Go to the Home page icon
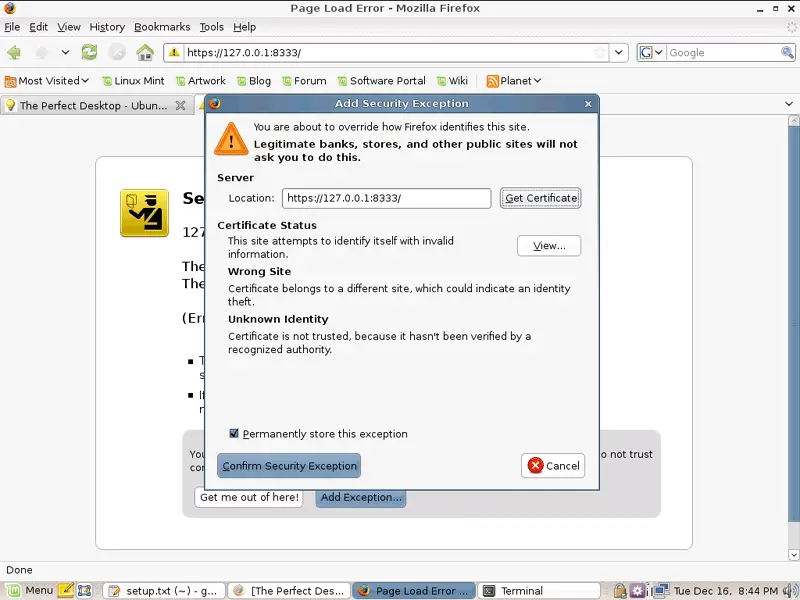 [145, 52]
